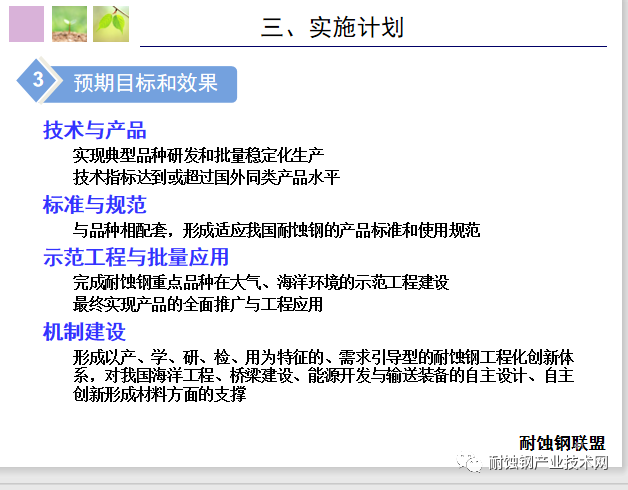Click the WeChat logo watermark icon
The image size is (628, 490).
pyautogui.click(x=469, y=462)
